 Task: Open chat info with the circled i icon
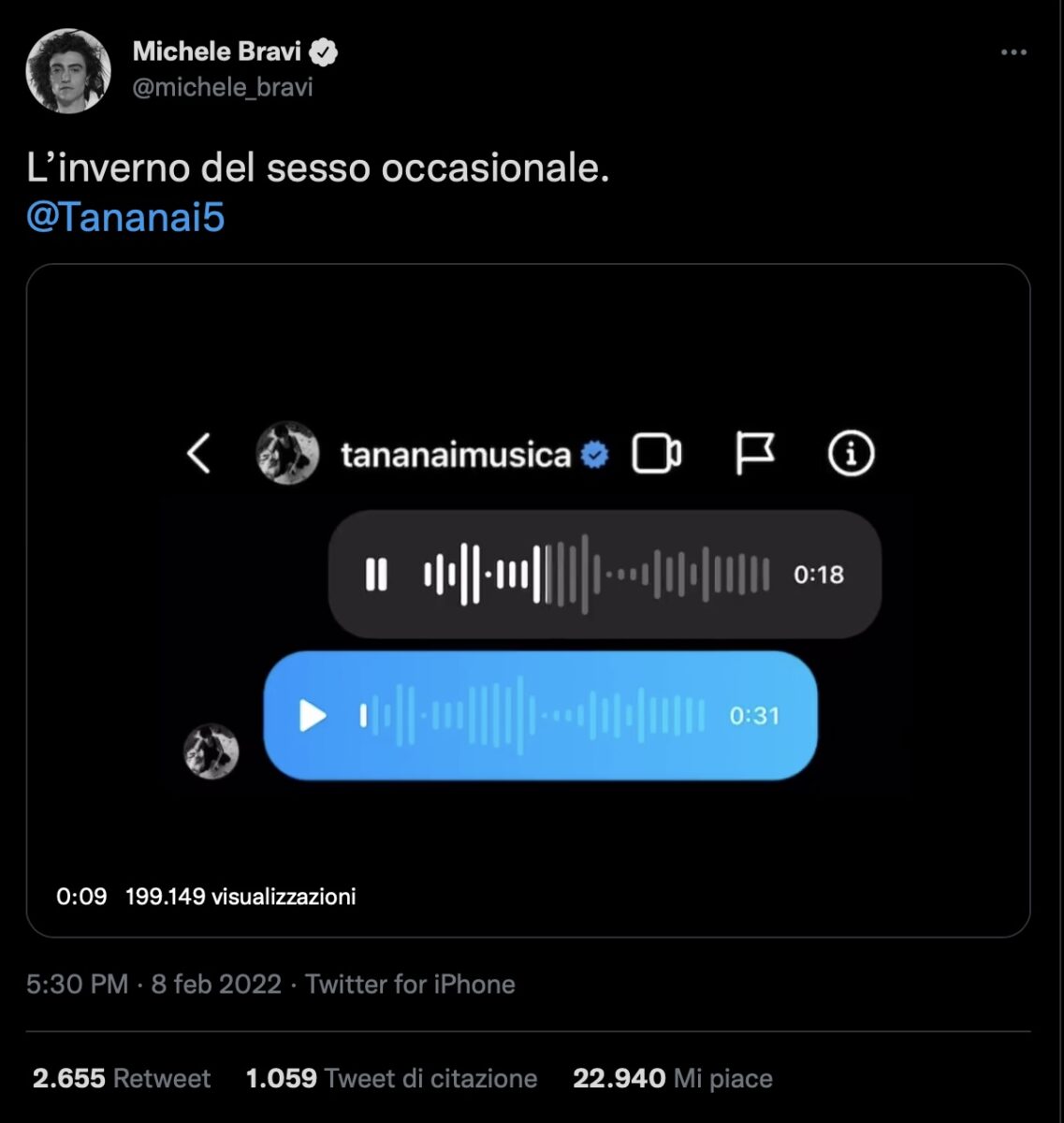point(851,454)
